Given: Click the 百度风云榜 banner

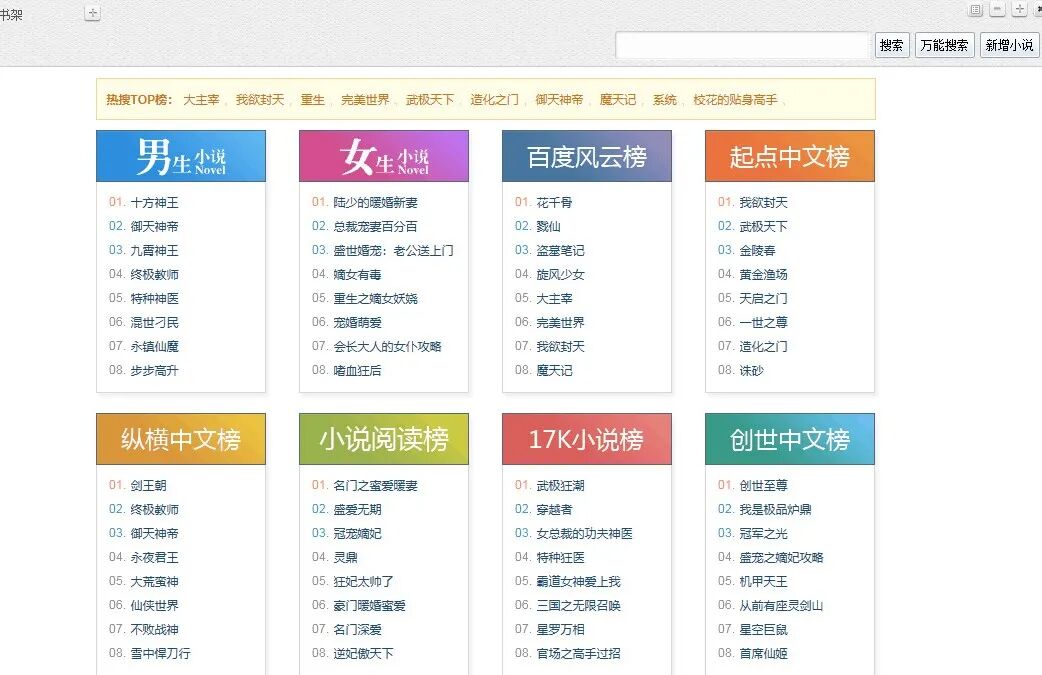Looking at the screenshot, I should pyautogui.click(x=587, y=156).
